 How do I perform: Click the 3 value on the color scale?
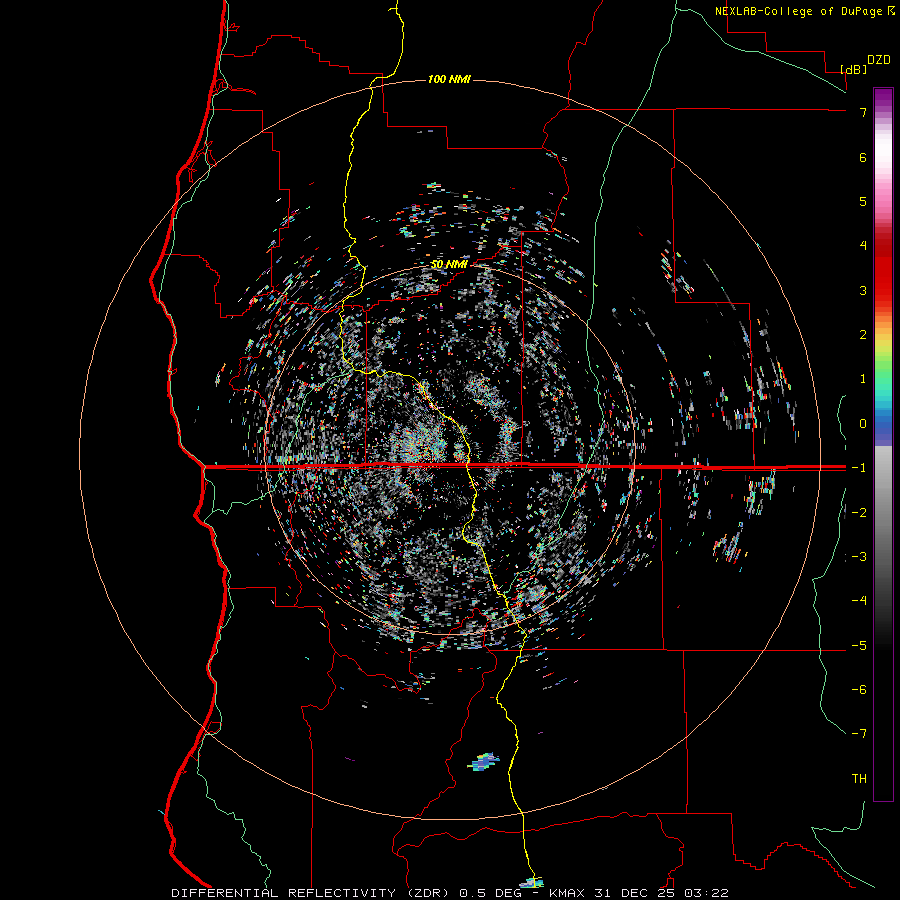point(863,290)
